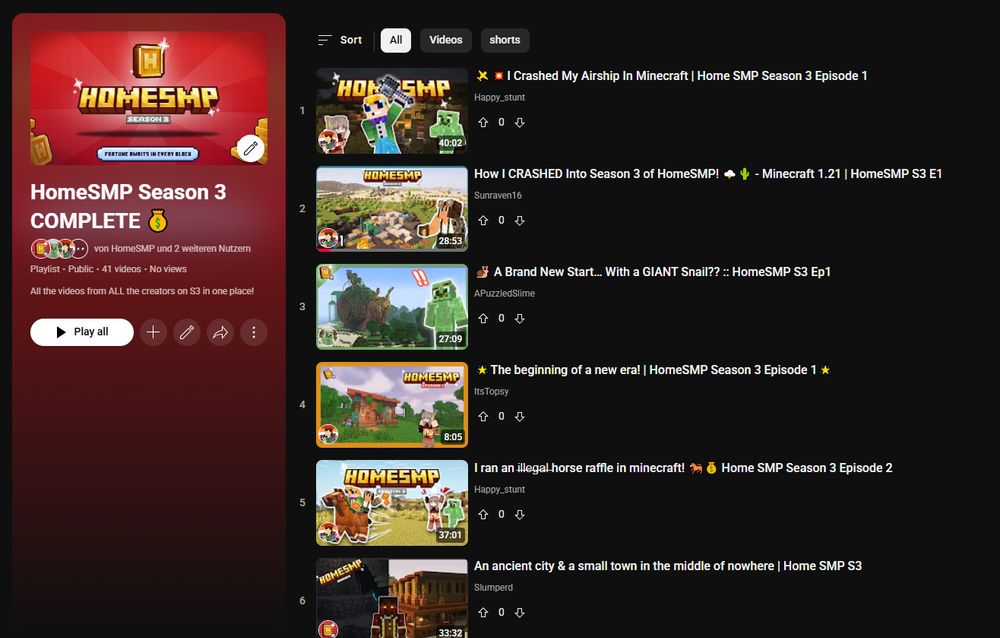Visit APuzzledSlime channel link
Image resolution: width=1000 pixels, height=638 pixels.
[x=504, y=293]
